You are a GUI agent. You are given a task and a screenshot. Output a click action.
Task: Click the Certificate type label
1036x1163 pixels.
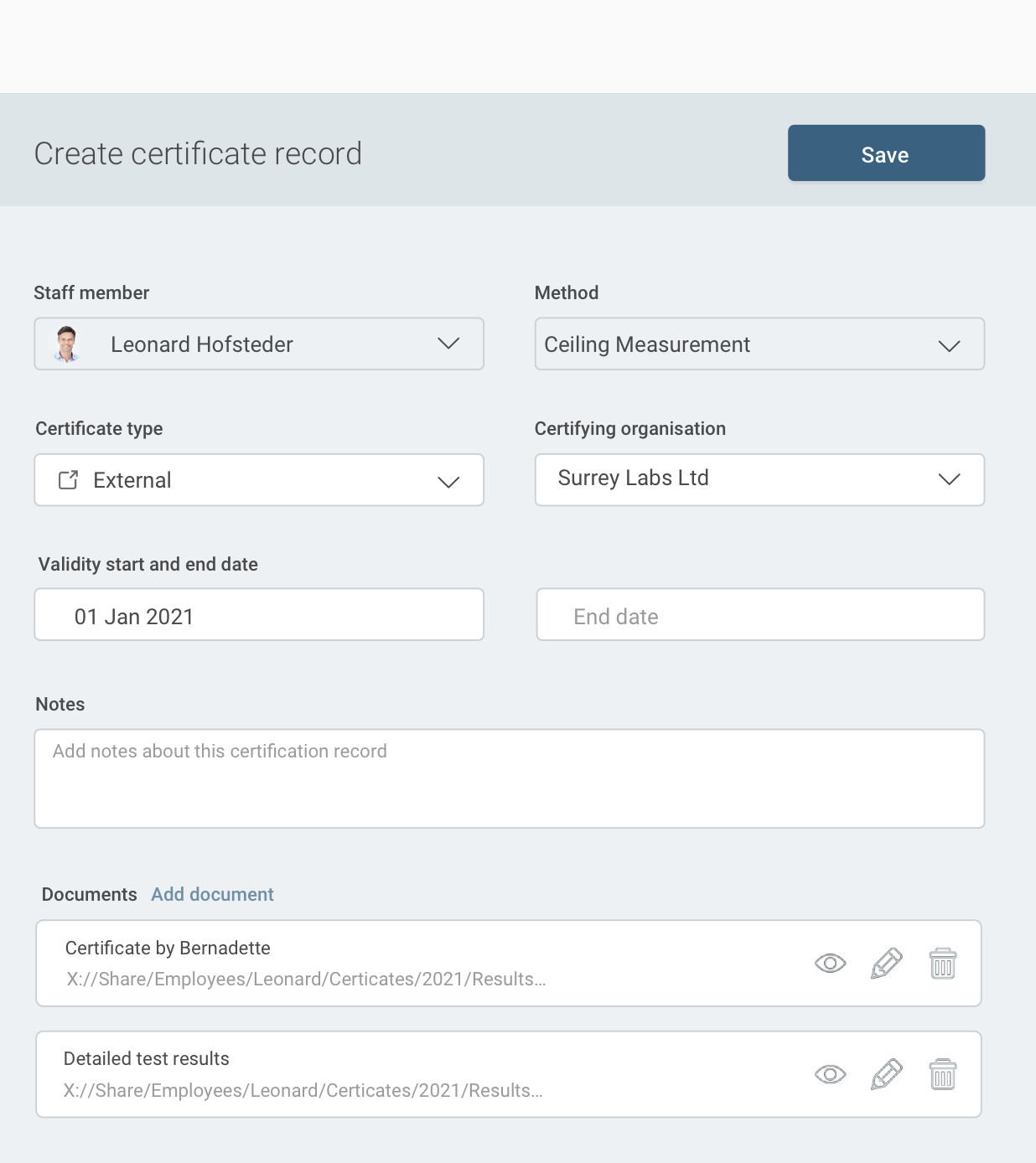(x=99, y=428)
